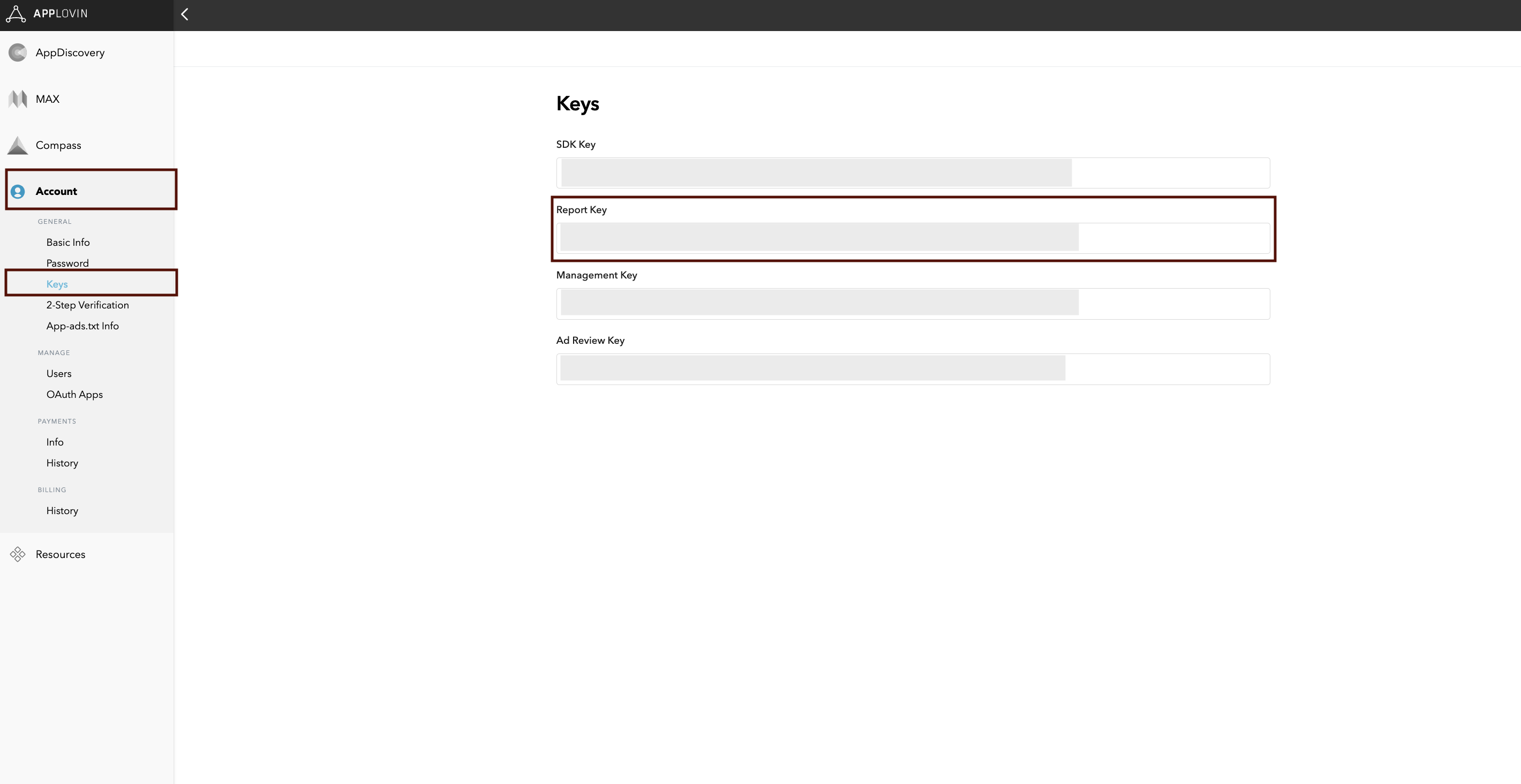
Task: Click the MAX product icon
Action: (18, 99)
